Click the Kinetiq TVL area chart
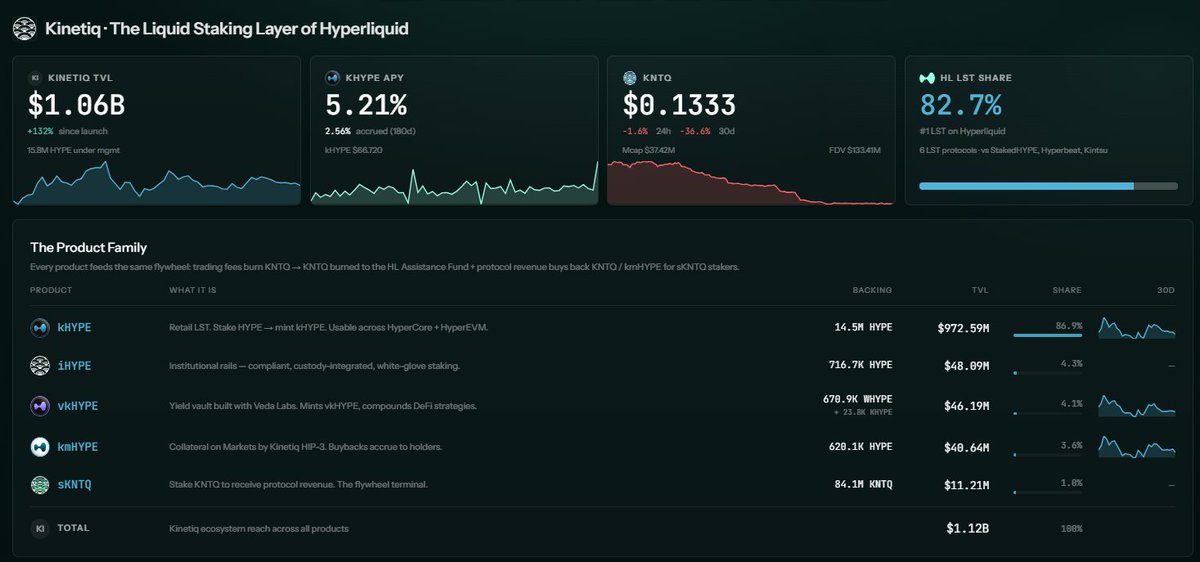1200x562 pixels. (x=156, y=183)
